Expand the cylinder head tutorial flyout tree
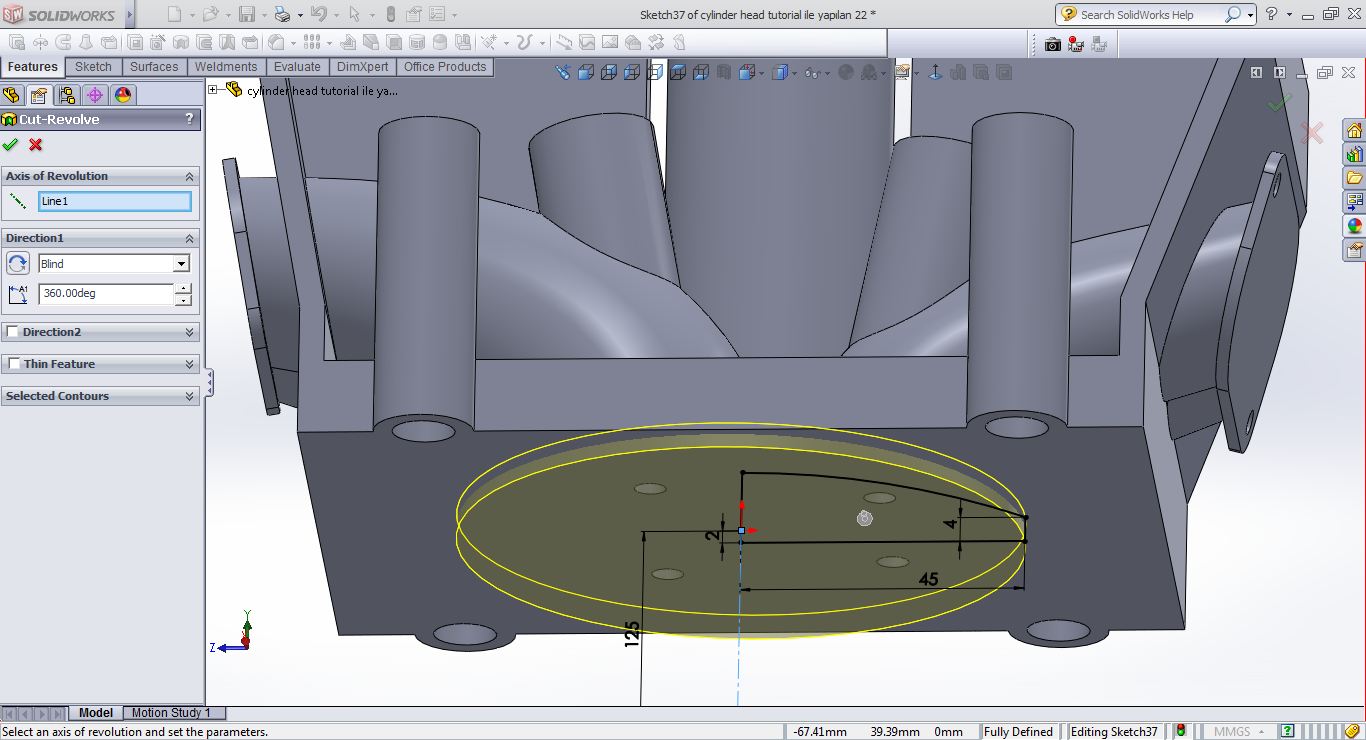 tap(213, 90)
